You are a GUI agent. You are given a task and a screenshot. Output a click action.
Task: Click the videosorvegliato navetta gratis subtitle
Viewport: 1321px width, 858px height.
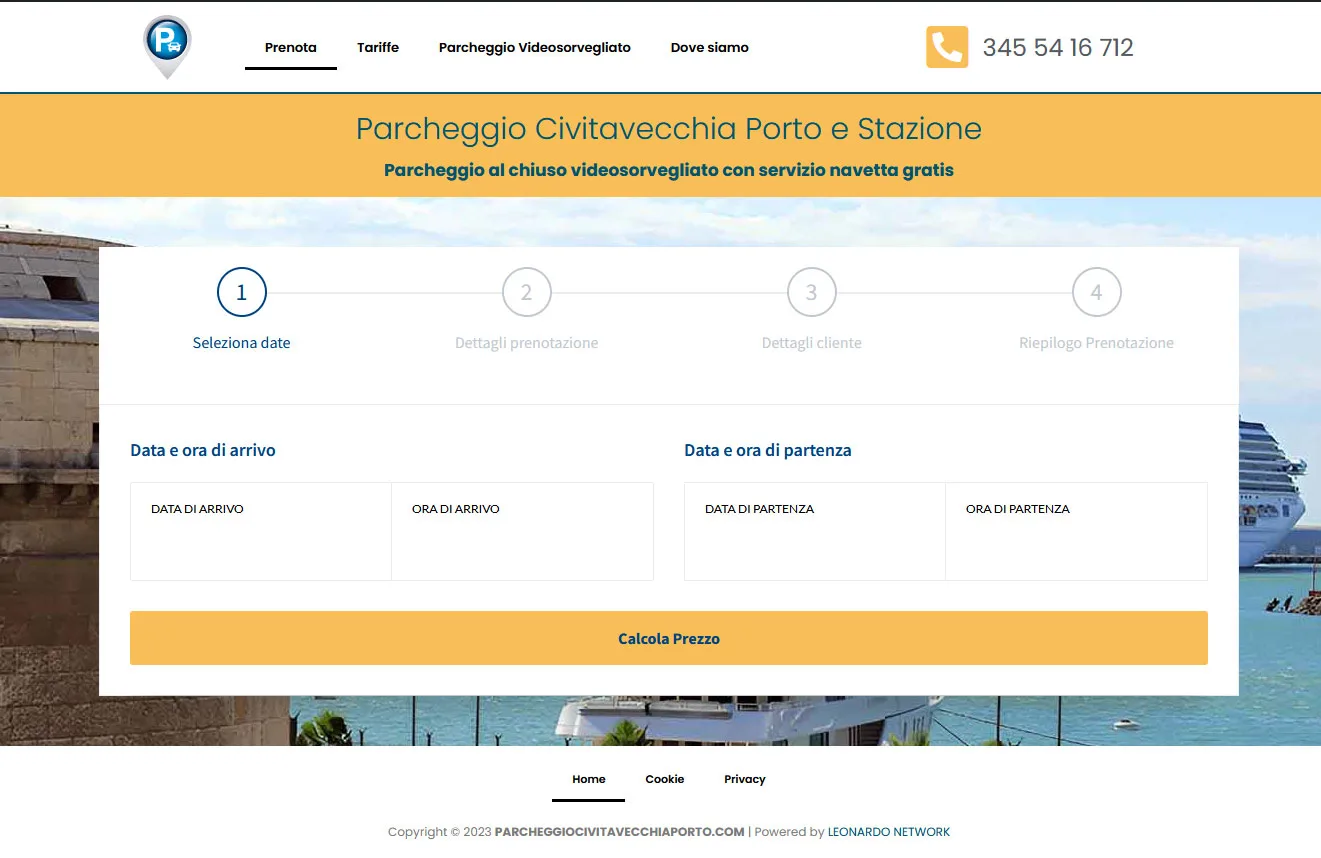[x=669, y=170]
